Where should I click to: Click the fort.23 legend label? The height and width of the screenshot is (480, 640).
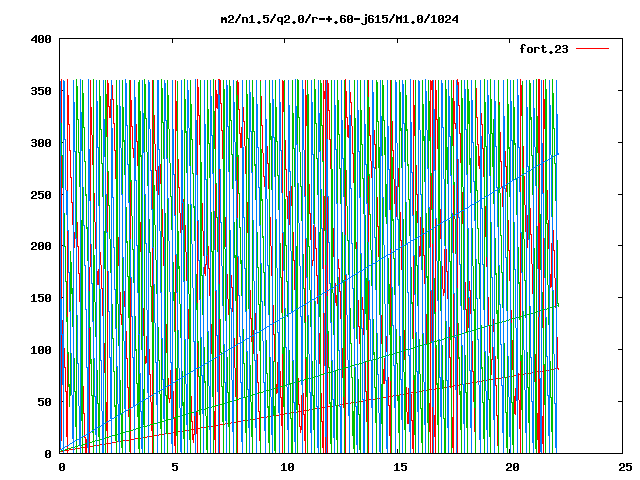543,49
